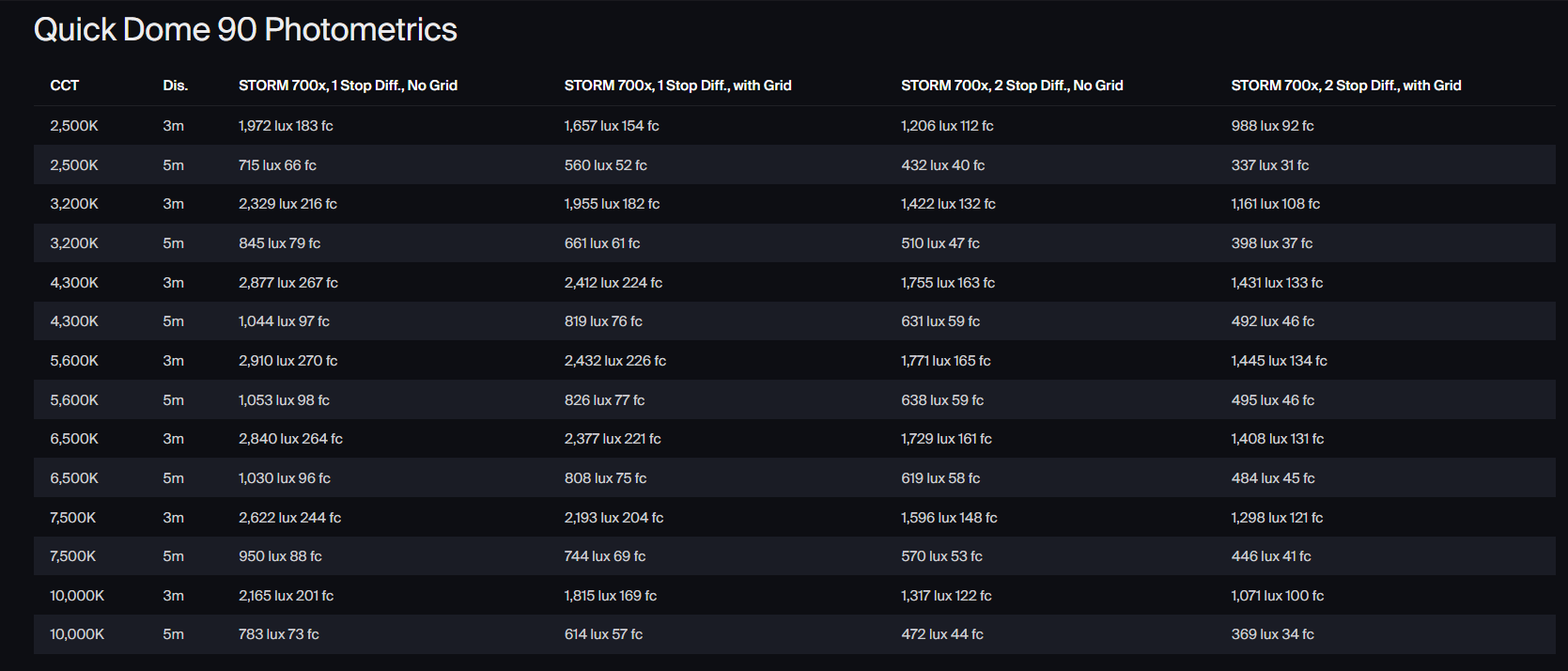Click the CCT column header

(65, 86)
